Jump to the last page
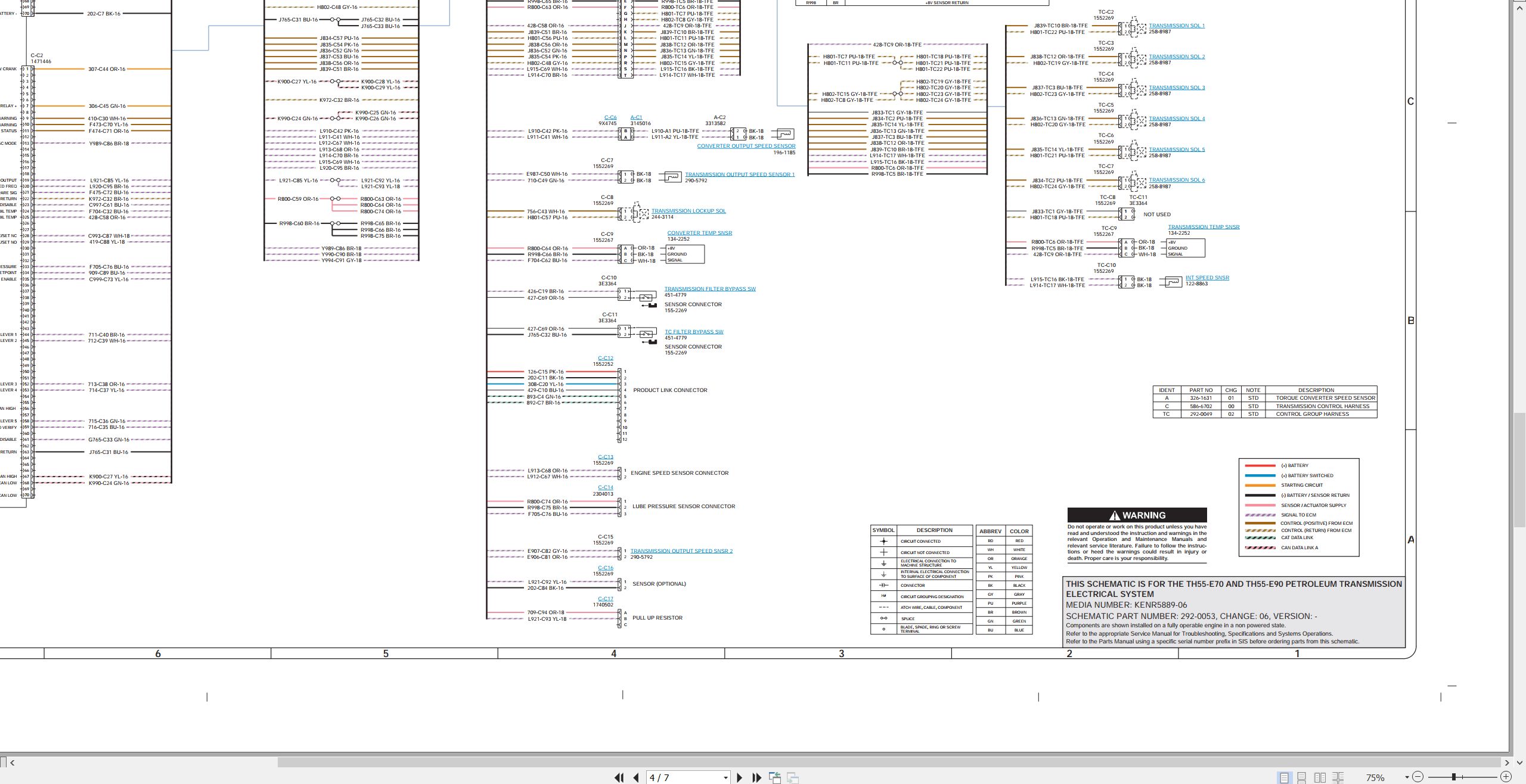Screen dimensions: 1526x784 [757, 777]
